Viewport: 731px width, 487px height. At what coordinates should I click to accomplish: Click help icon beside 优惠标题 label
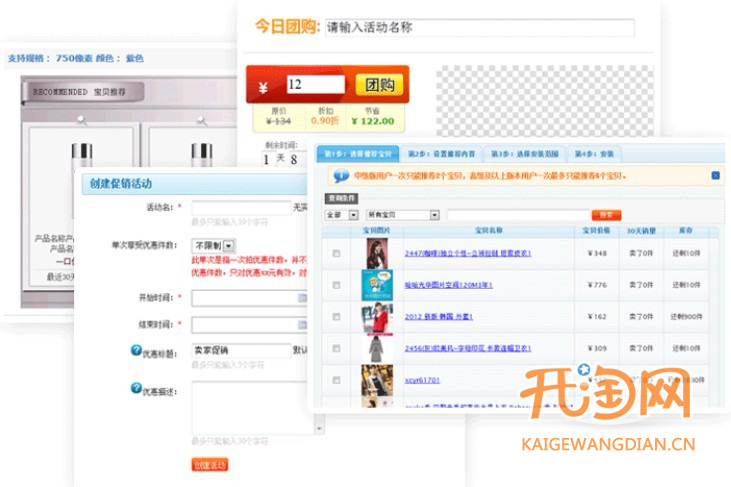[x=136, y=350]
